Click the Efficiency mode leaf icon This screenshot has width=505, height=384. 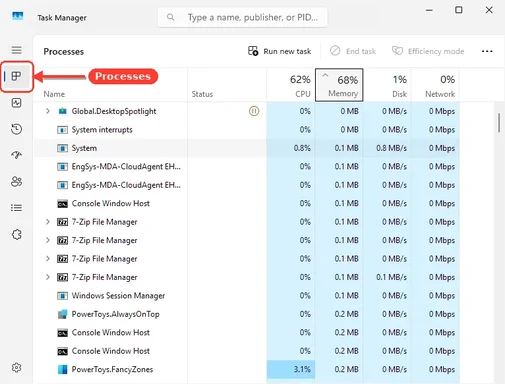coord(397,51)
